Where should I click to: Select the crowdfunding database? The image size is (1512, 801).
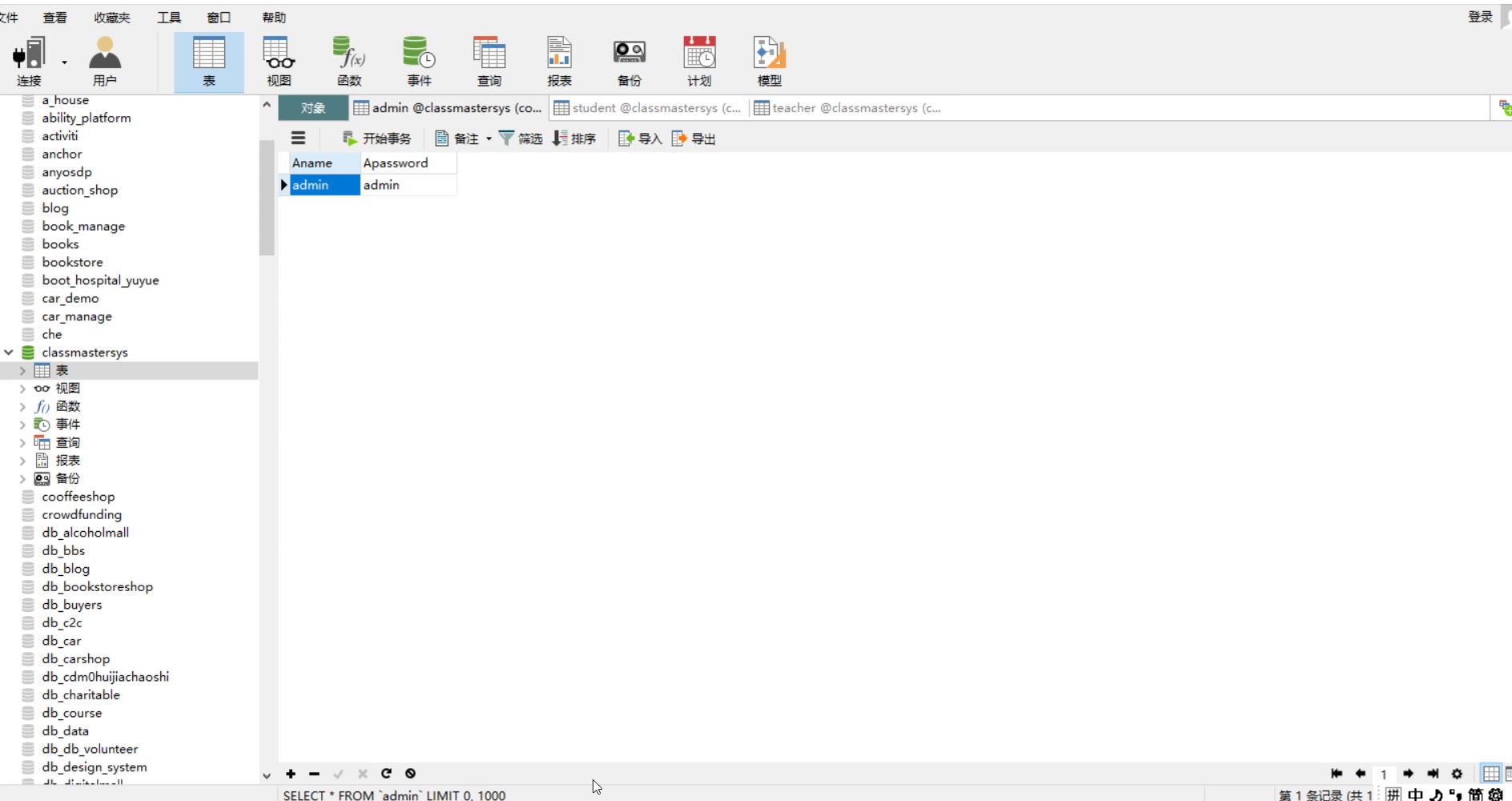(82, 514)
